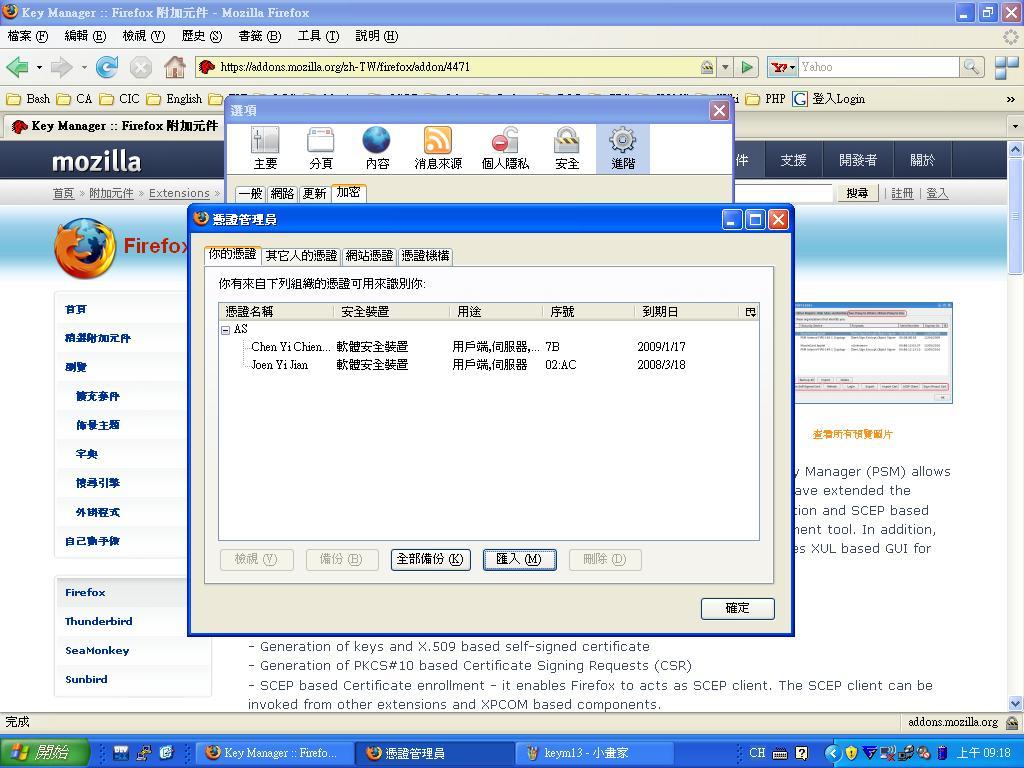
Task: Click the mozilla logo in page header
Action: click(x=97, y=161)
